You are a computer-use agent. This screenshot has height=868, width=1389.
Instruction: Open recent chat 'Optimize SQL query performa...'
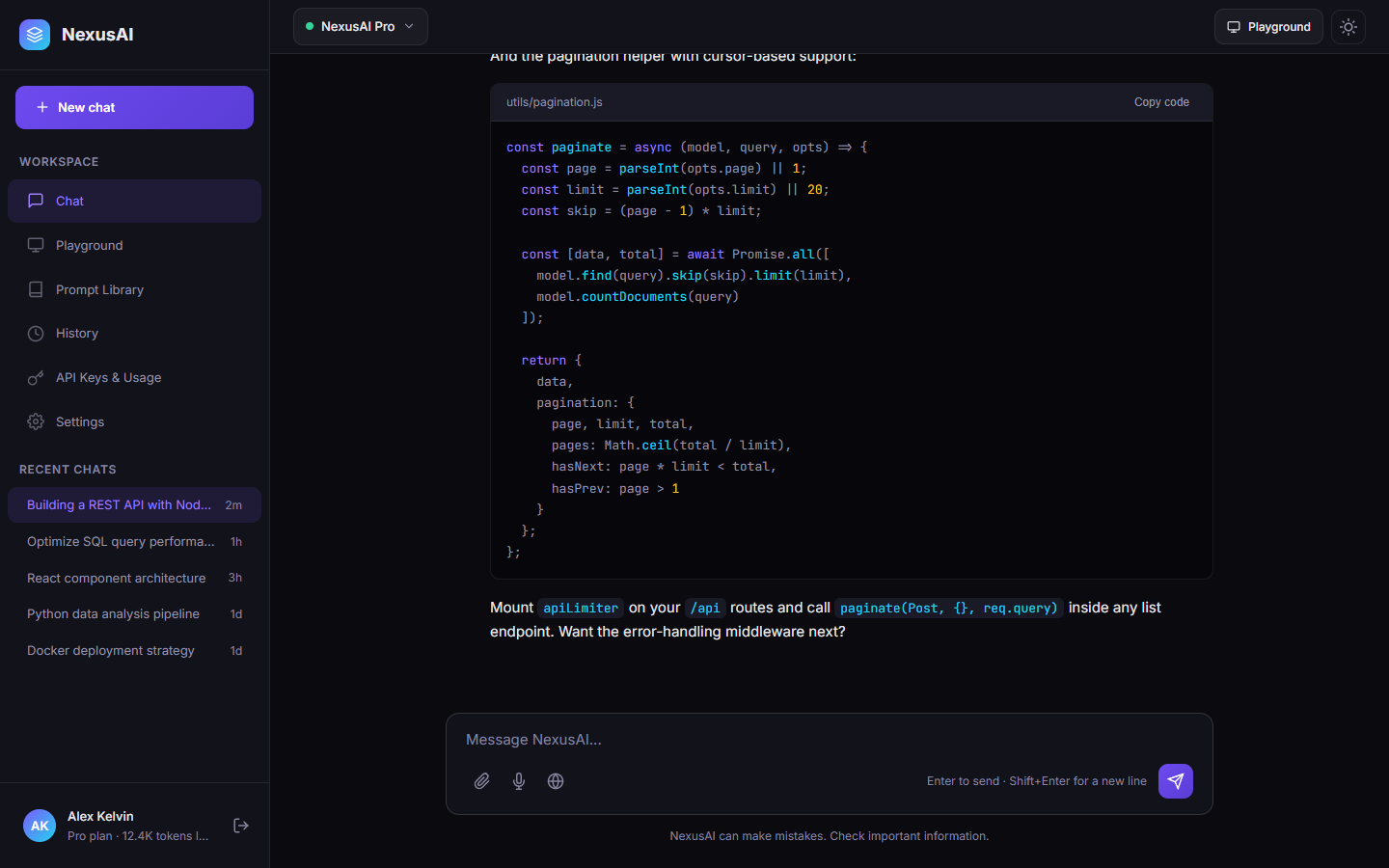click(x=134, y=542)
